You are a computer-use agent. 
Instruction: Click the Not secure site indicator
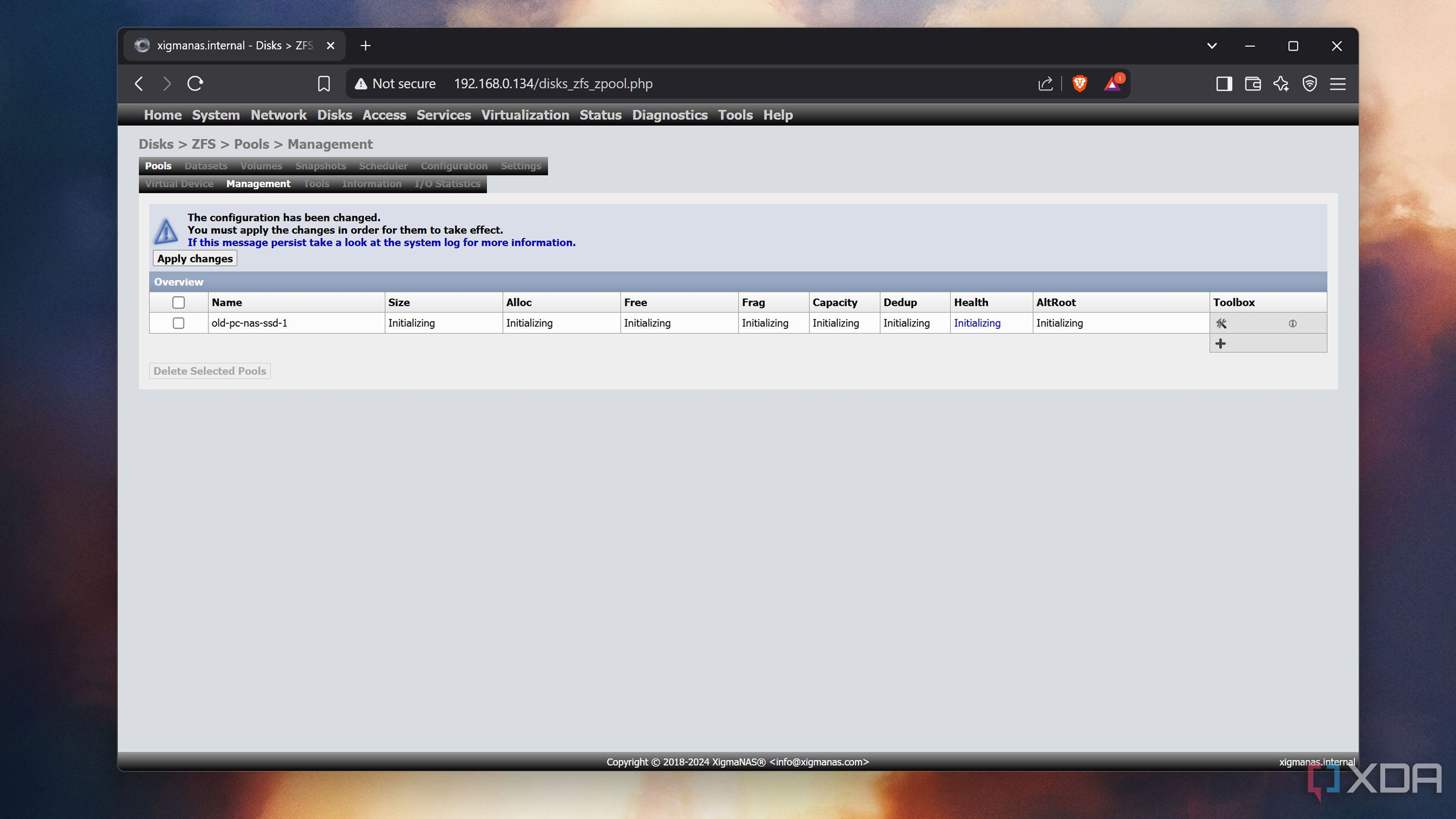click(395, 84)
